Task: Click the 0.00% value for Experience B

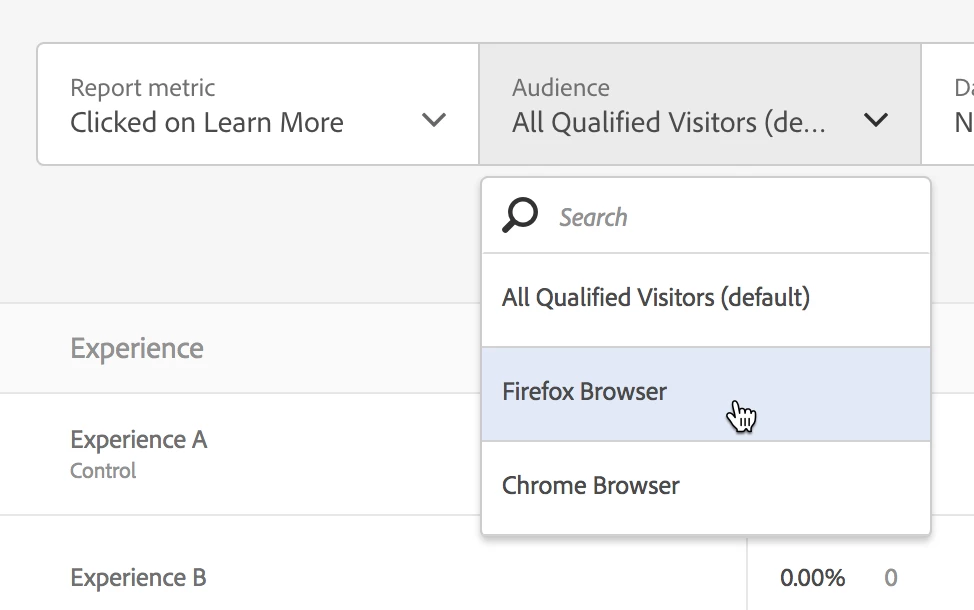Action: 812,578
